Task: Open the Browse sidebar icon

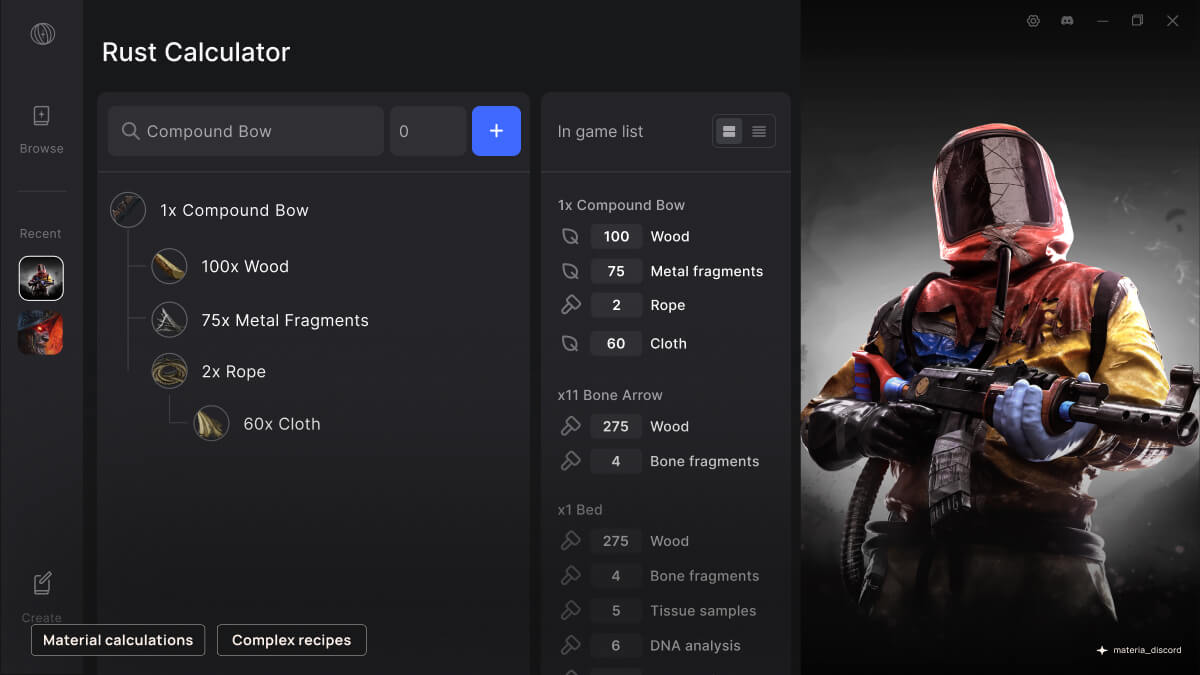Action: tap(41, 117)
